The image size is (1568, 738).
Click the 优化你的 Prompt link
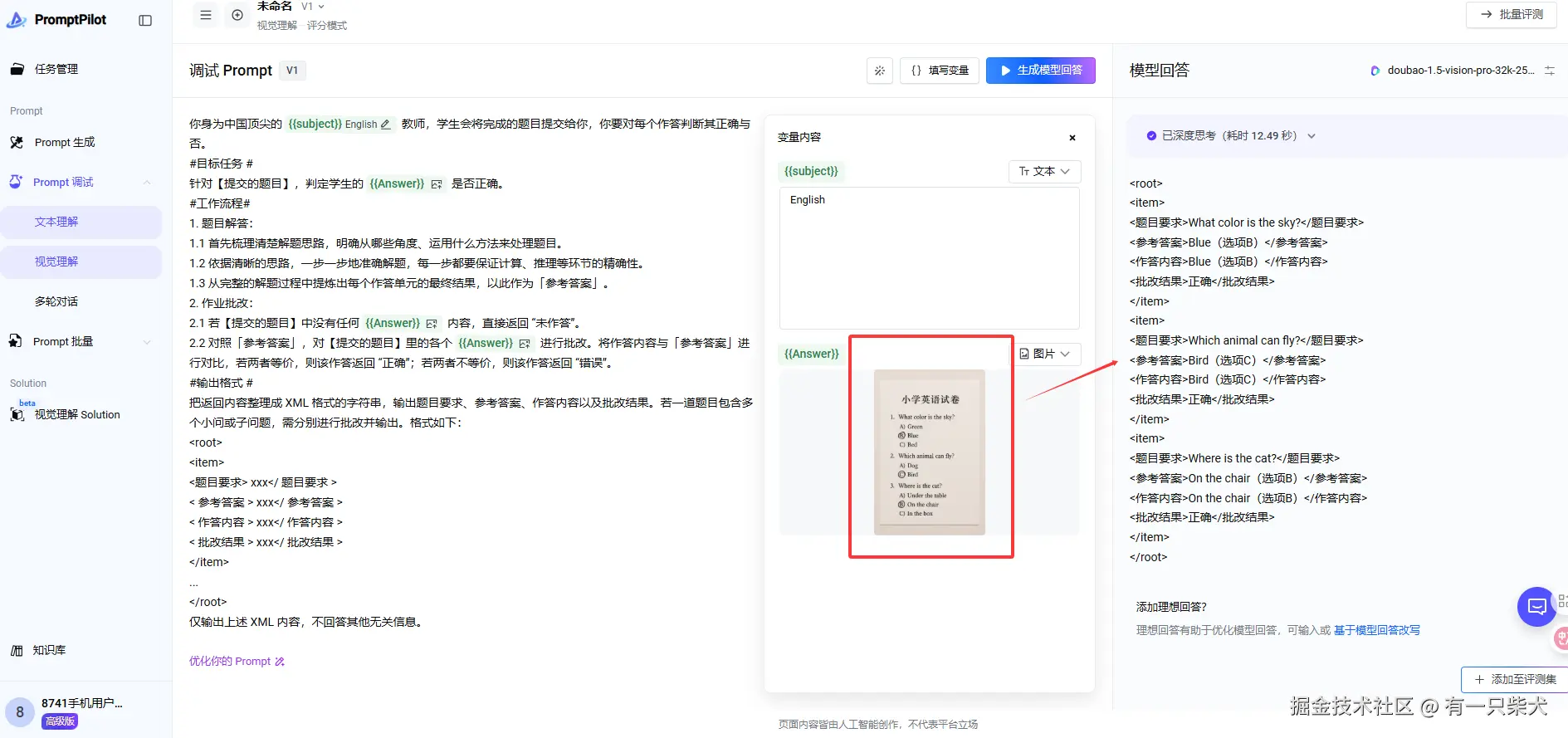pyautogui.click(x=237, y=662)
